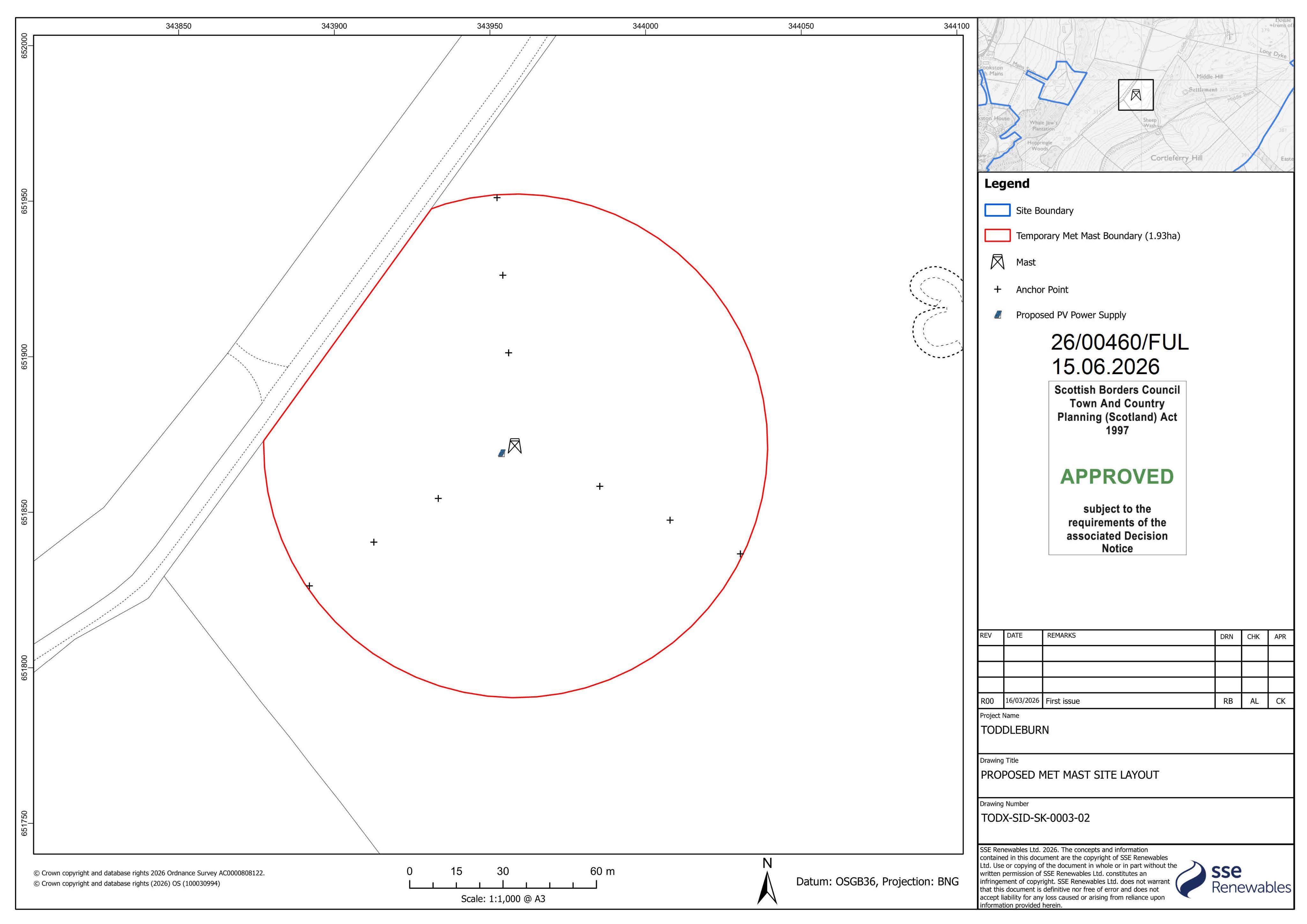Click the Scottish Borders Council heading
This screenshot has height=924, width=1307.
[1117, 390]
